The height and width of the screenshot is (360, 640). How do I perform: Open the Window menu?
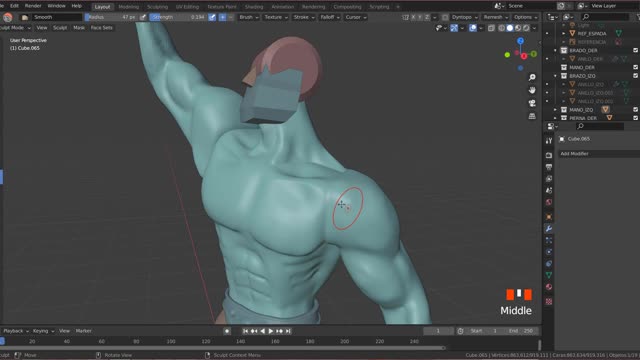click(56, 6)
